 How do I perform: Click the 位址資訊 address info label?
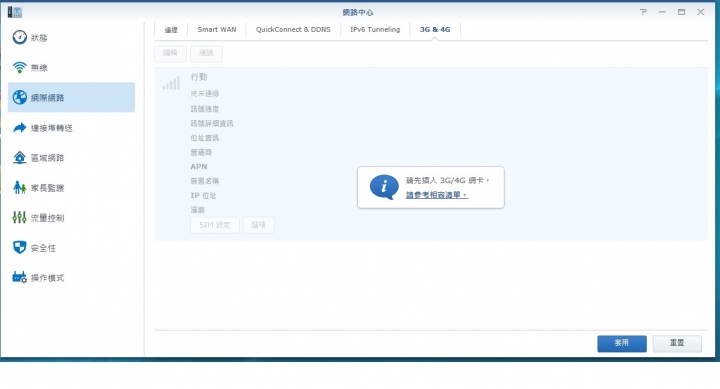tap(205, 138)
